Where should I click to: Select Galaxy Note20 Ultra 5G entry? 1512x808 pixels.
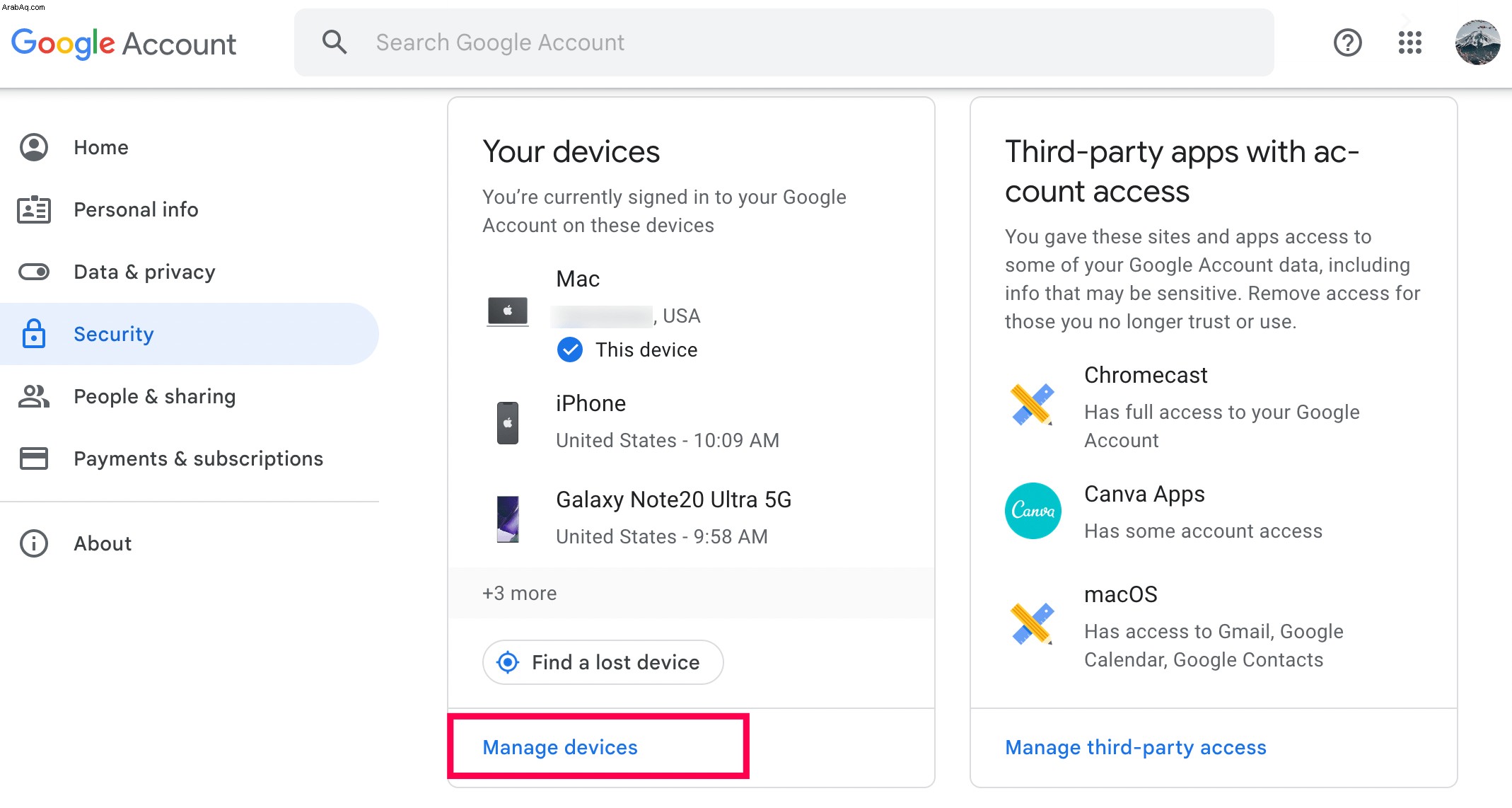tap(691, 518)
